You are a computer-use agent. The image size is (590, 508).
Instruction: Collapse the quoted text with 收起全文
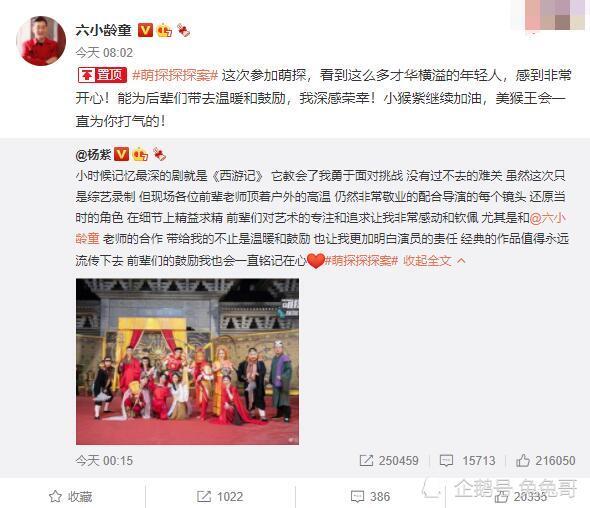coord(427,260)
